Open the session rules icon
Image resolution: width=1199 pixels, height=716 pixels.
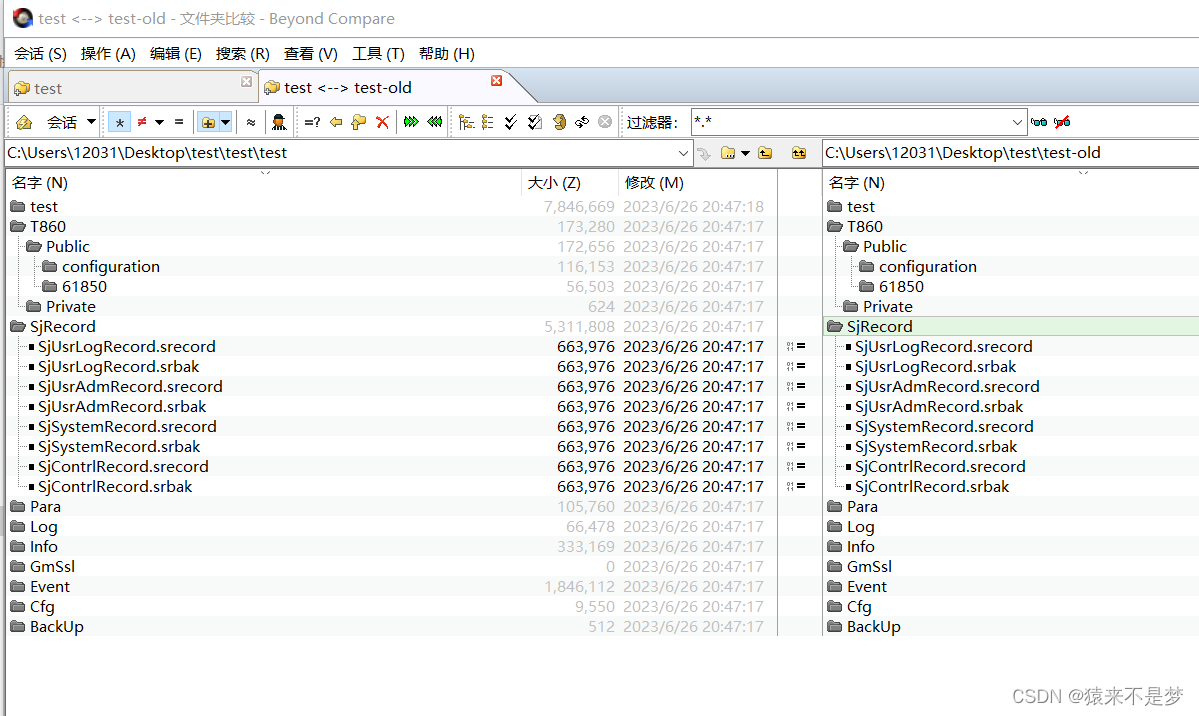[280, 121]
